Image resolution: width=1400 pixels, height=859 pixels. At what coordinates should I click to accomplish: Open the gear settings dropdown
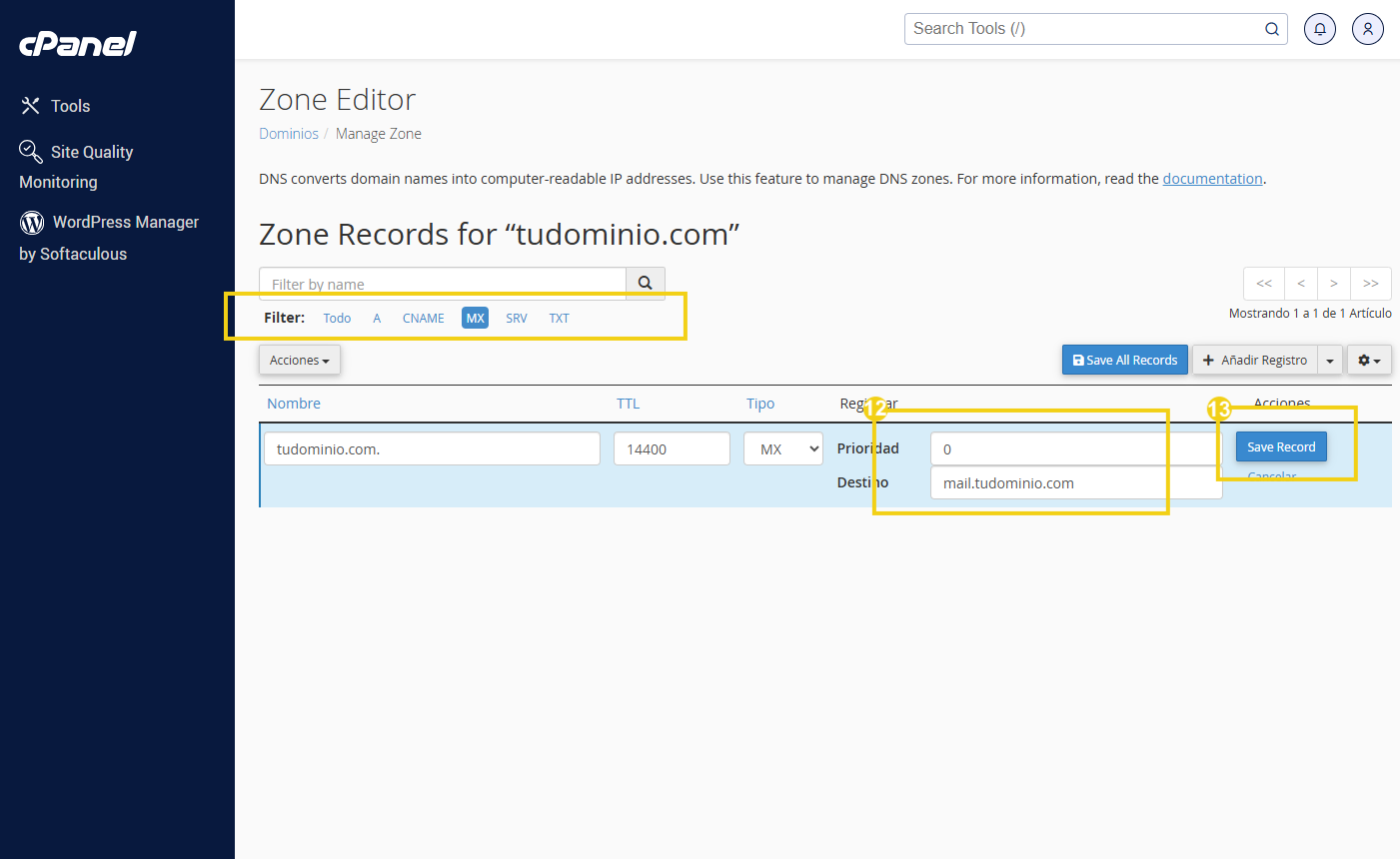[x=1368, y=361]
